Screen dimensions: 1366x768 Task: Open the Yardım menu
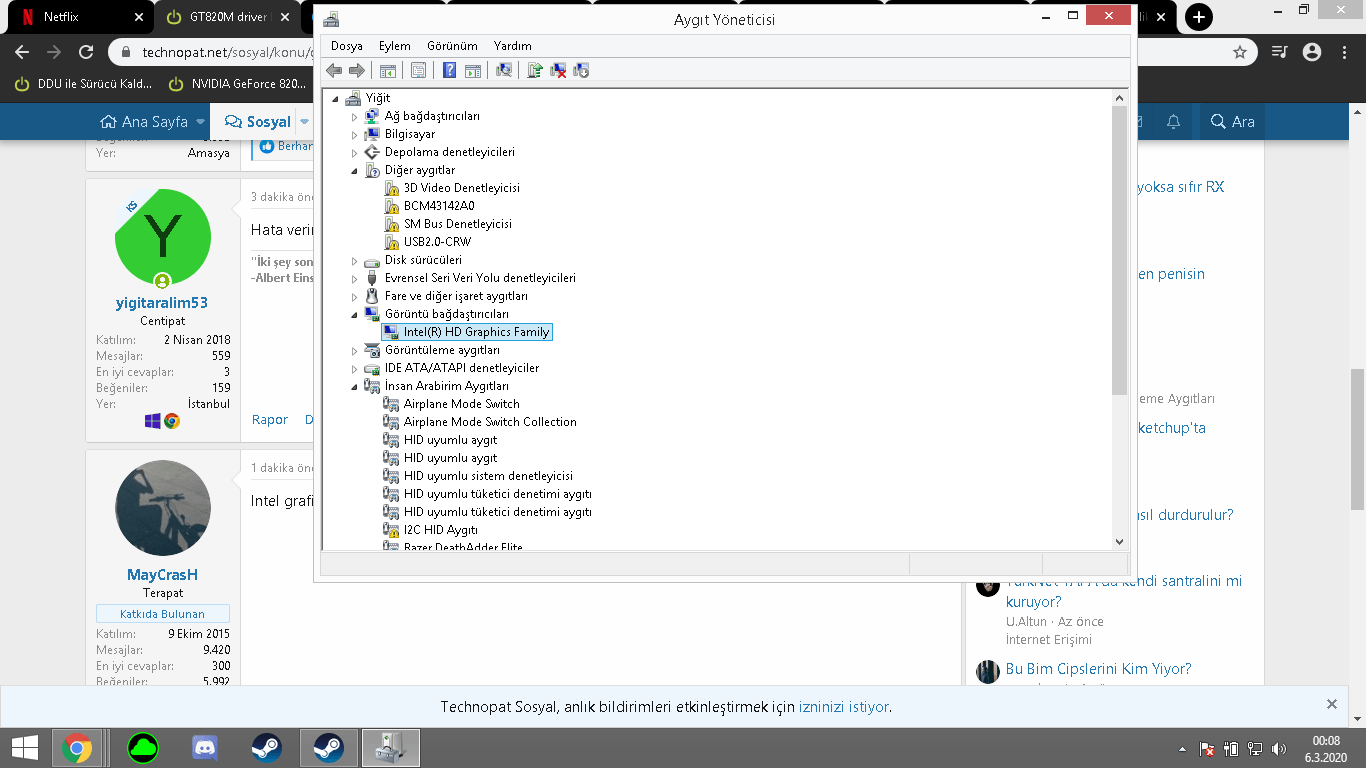[513, 46]
